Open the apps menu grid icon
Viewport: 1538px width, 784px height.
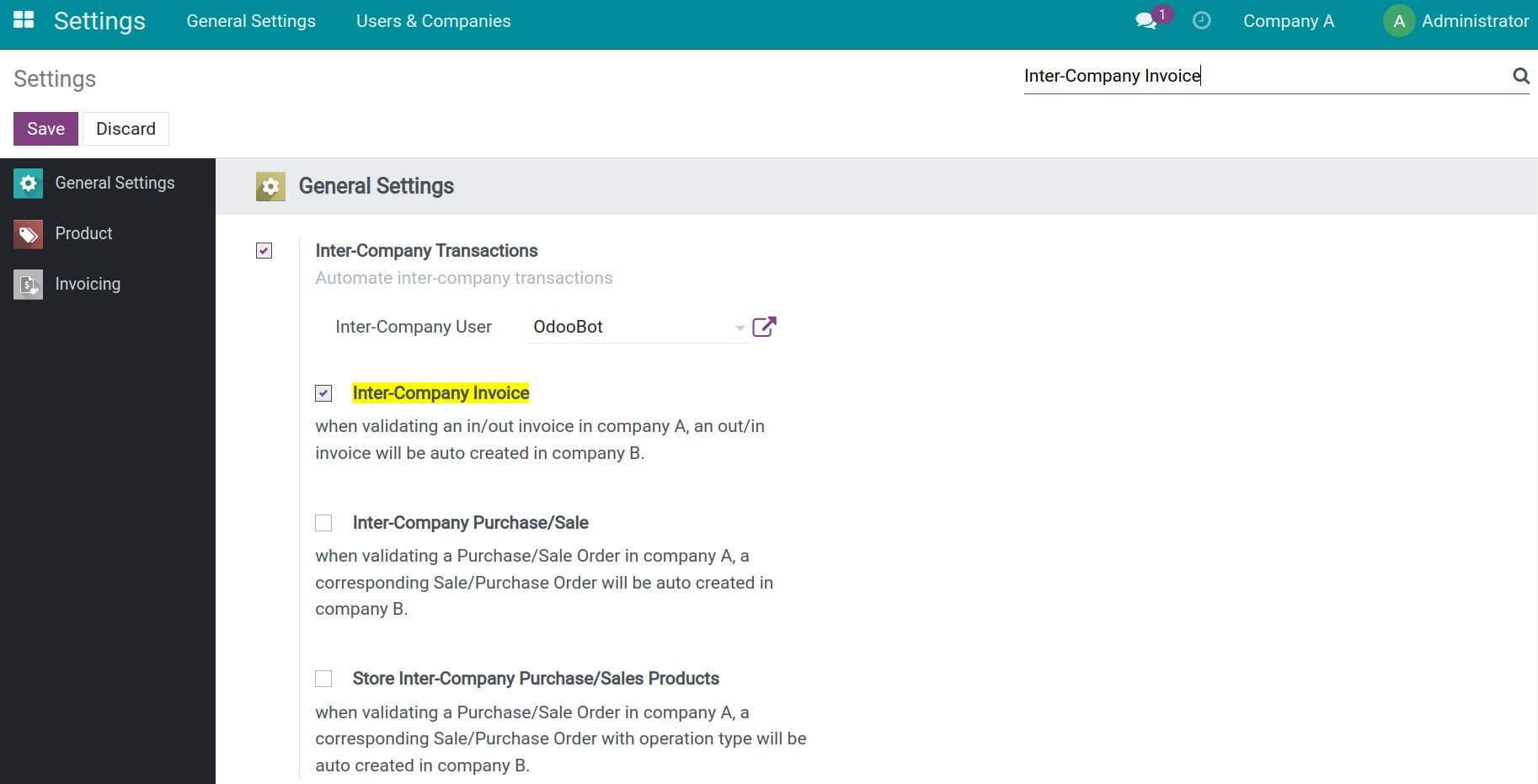(23, 19)
